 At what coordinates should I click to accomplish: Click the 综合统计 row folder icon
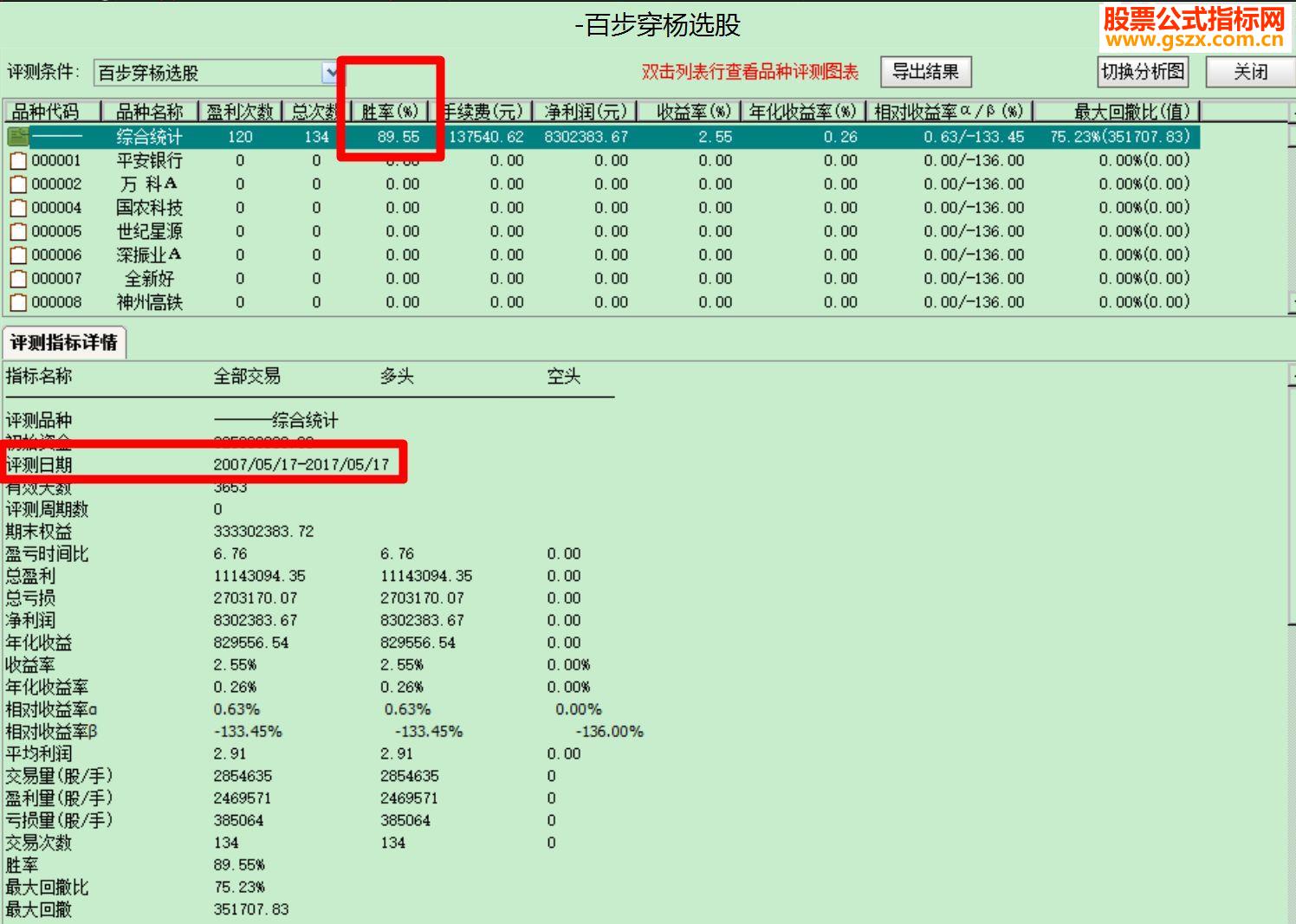[x=17, y=136]
